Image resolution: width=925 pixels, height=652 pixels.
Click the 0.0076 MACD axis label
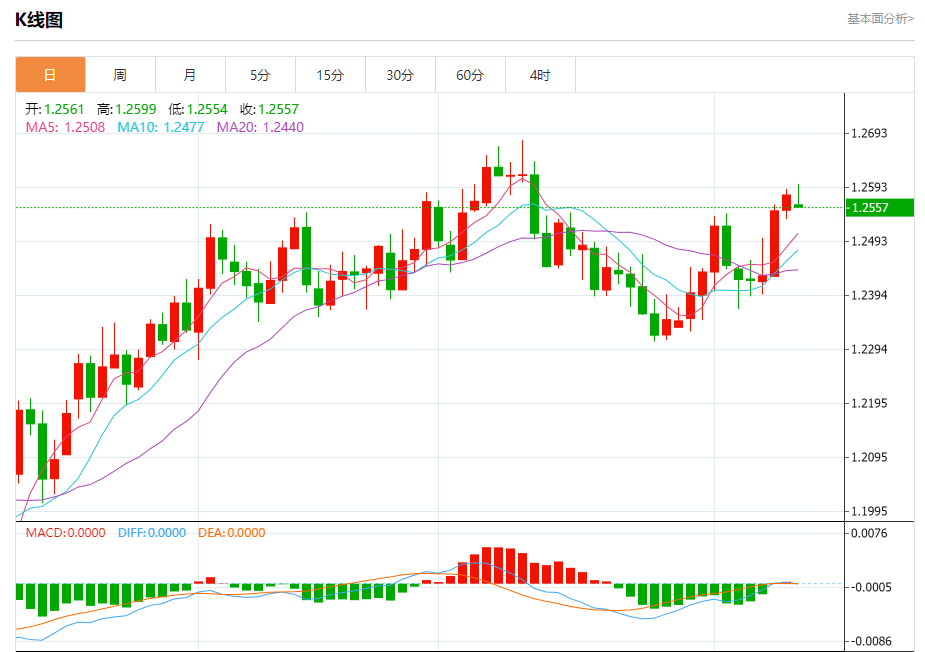[x=869, y=533]
